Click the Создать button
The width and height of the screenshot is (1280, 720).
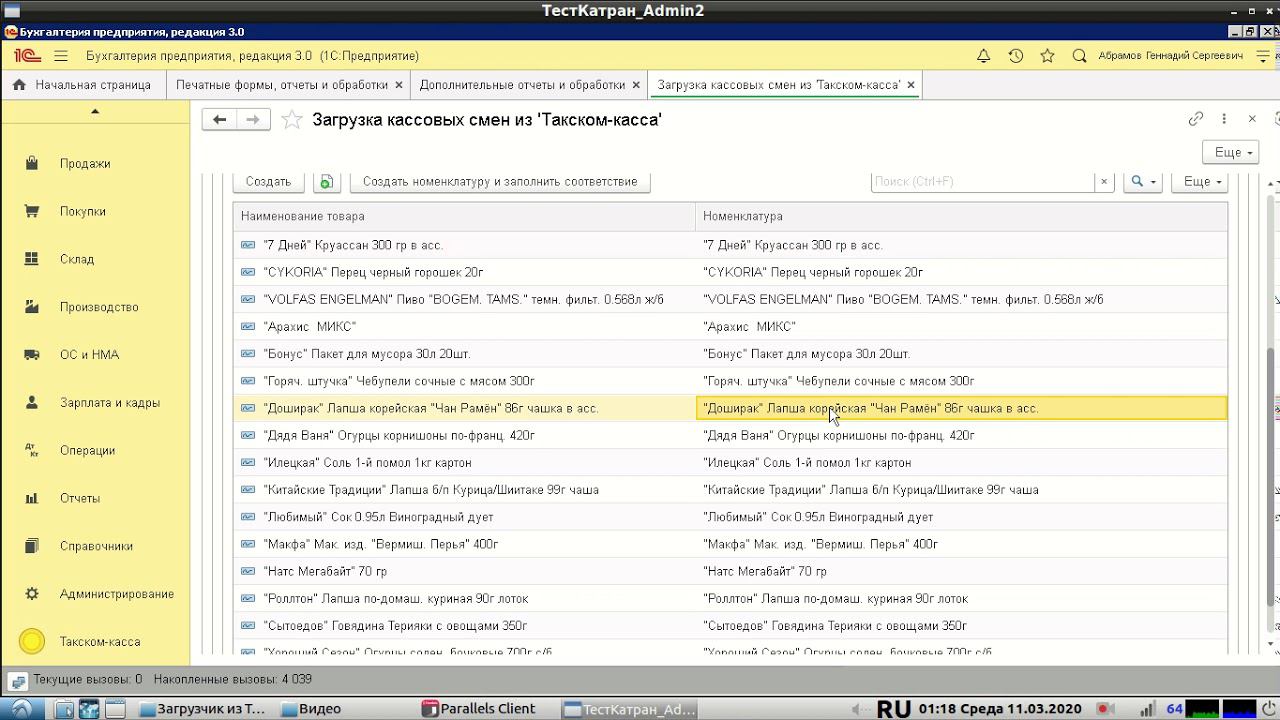[268, 182]
